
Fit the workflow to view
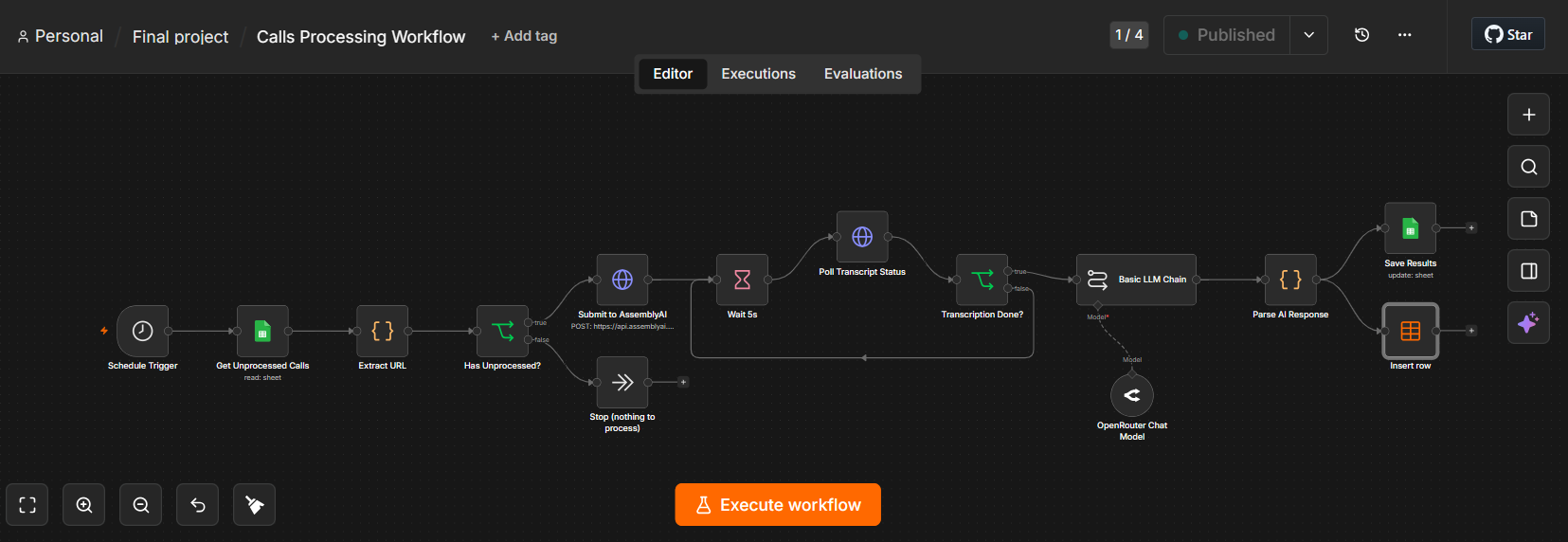(27, 505)
